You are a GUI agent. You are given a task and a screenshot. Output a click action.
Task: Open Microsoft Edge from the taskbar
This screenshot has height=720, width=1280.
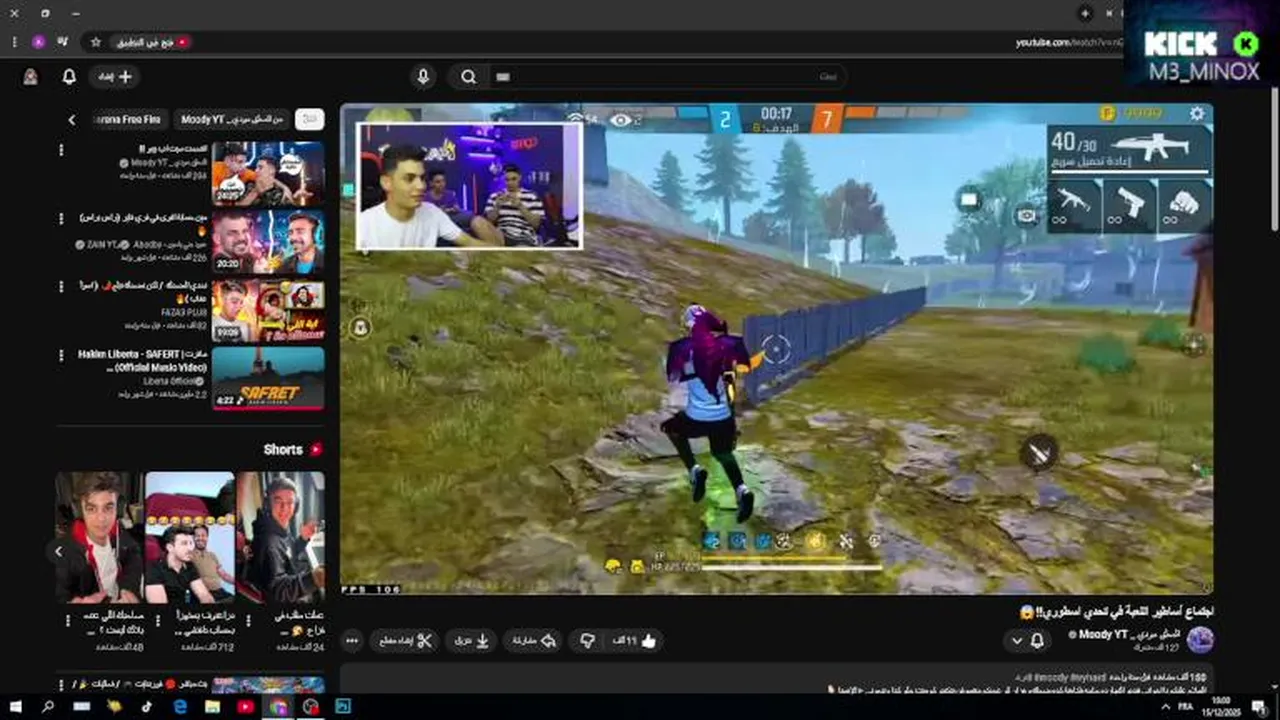click(179, 706)
